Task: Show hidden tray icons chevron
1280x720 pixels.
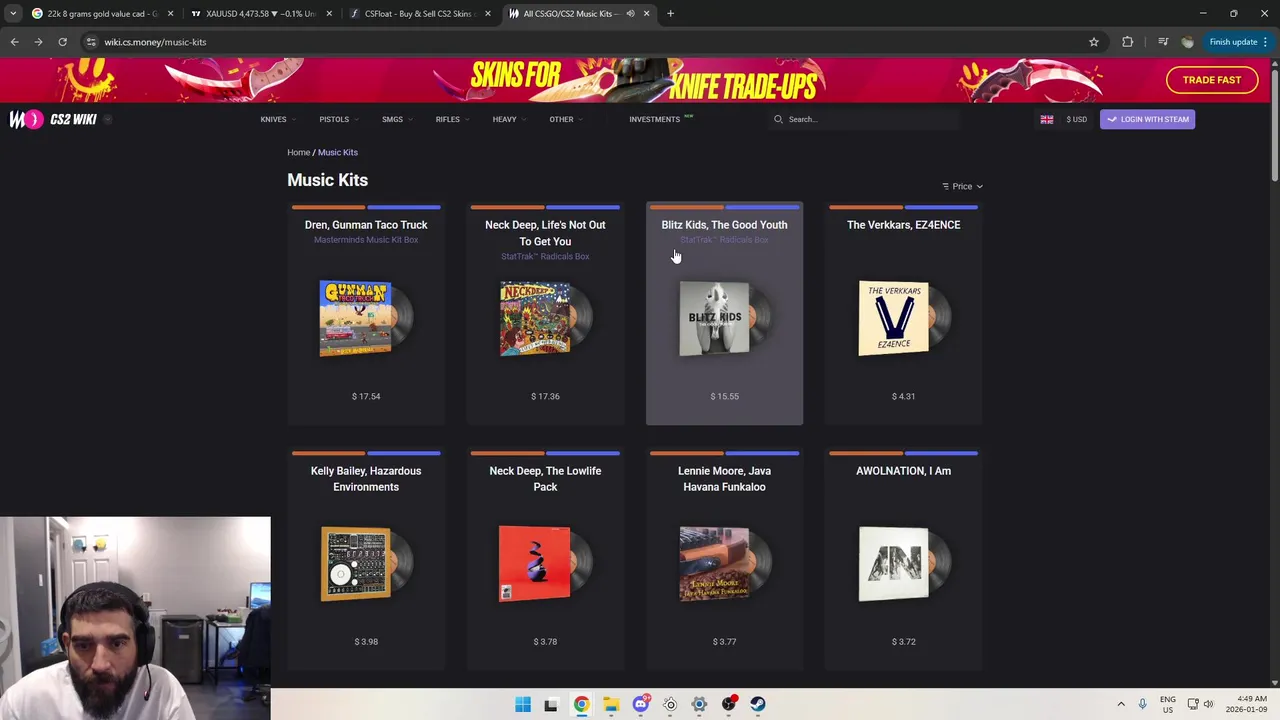Action: click(1121, 704)
